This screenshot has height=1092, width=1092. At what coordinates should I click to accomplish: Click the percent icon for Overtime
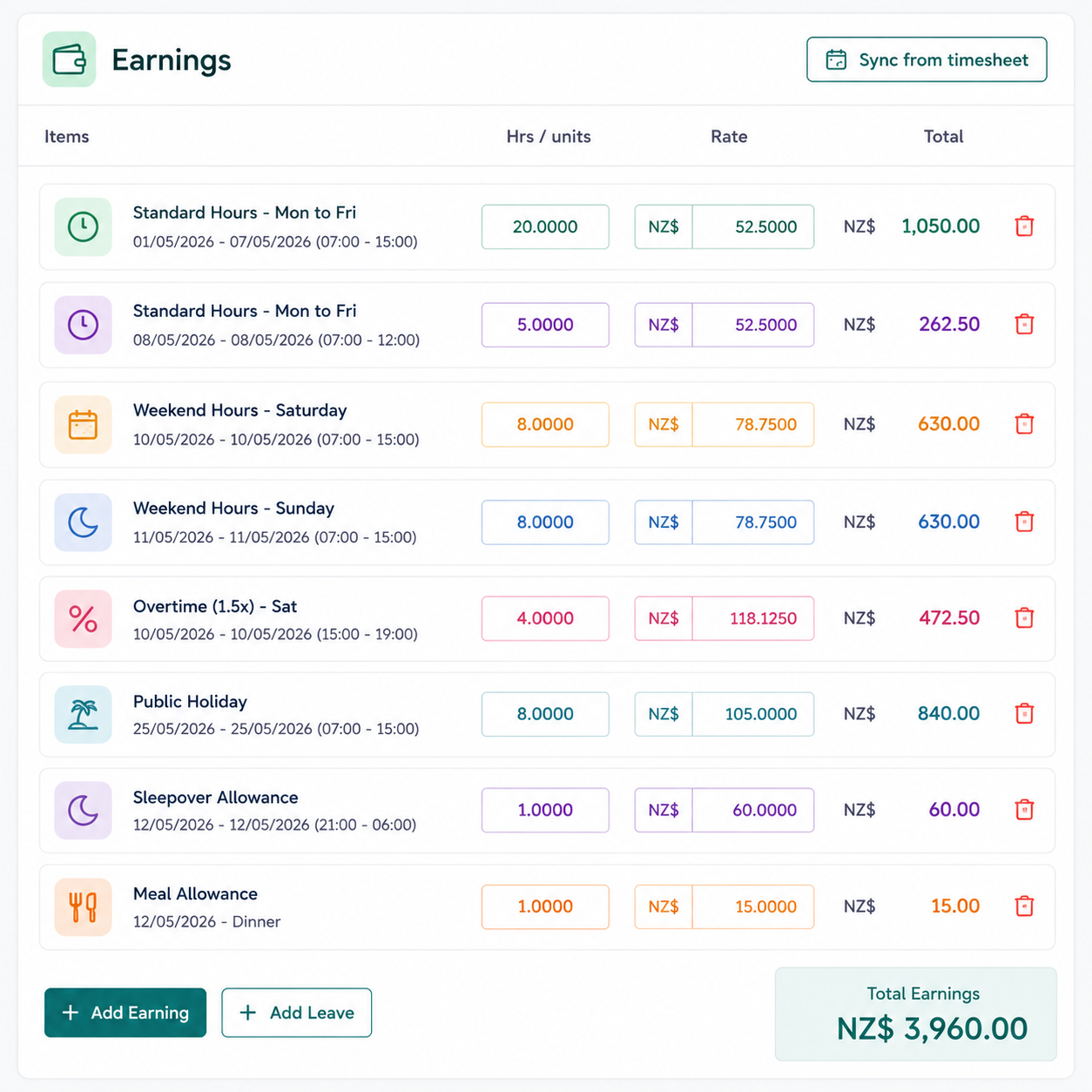83,618
